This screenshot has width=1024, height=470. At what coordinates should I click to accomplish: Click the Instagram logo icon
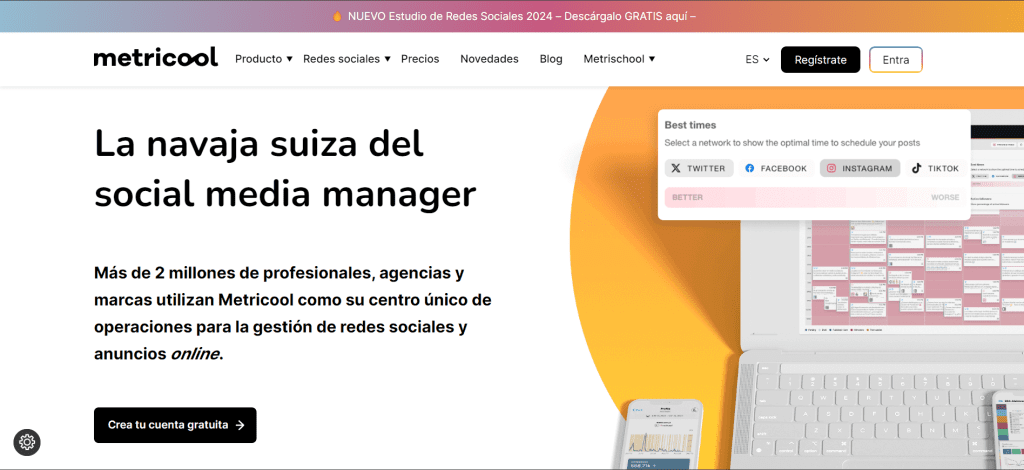click(x=831, y=168)
